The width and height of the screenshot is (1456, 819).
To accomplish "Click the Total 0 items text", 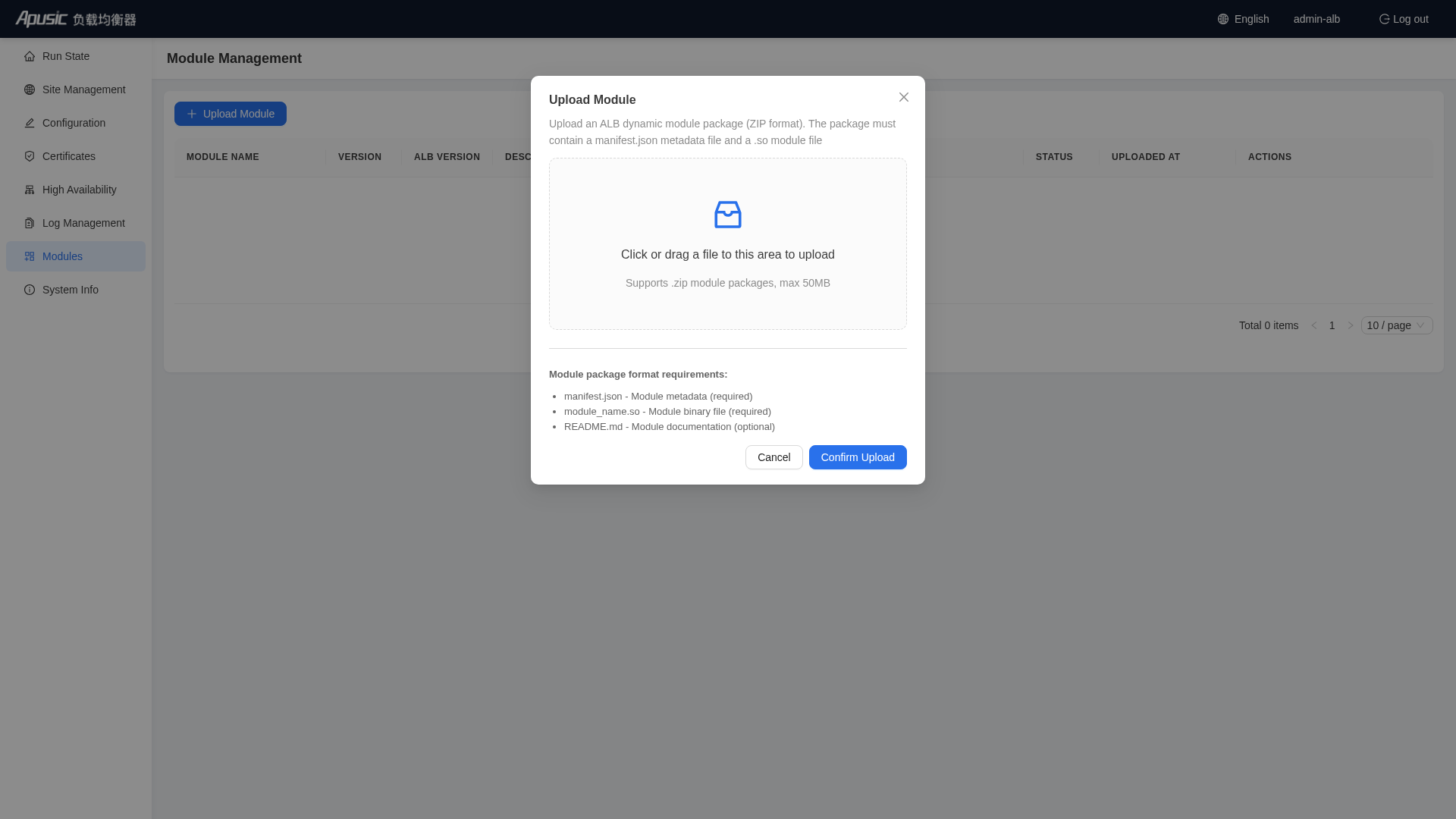I will (x=1269, y=325).
